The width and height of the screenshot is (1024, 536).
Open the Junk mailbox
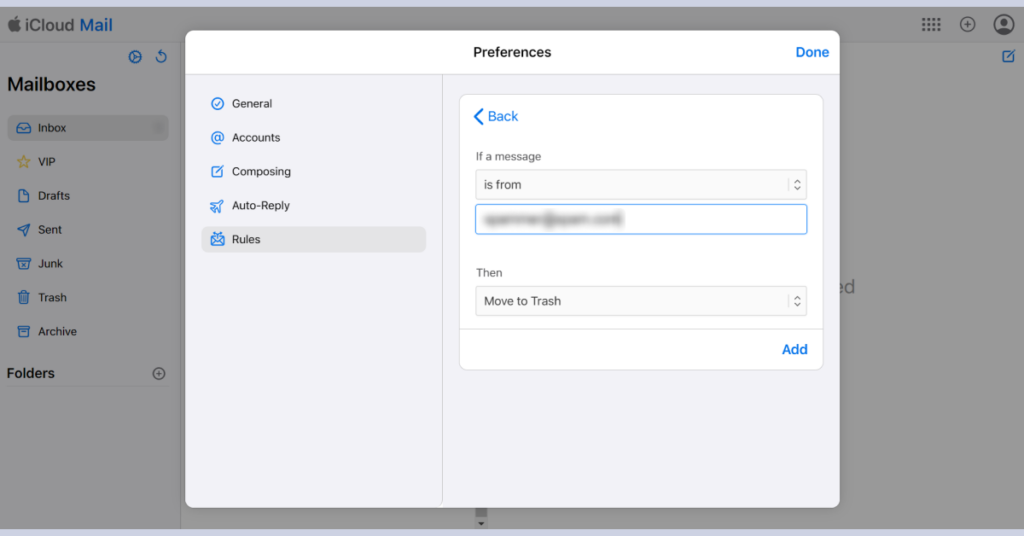(50, 263)
